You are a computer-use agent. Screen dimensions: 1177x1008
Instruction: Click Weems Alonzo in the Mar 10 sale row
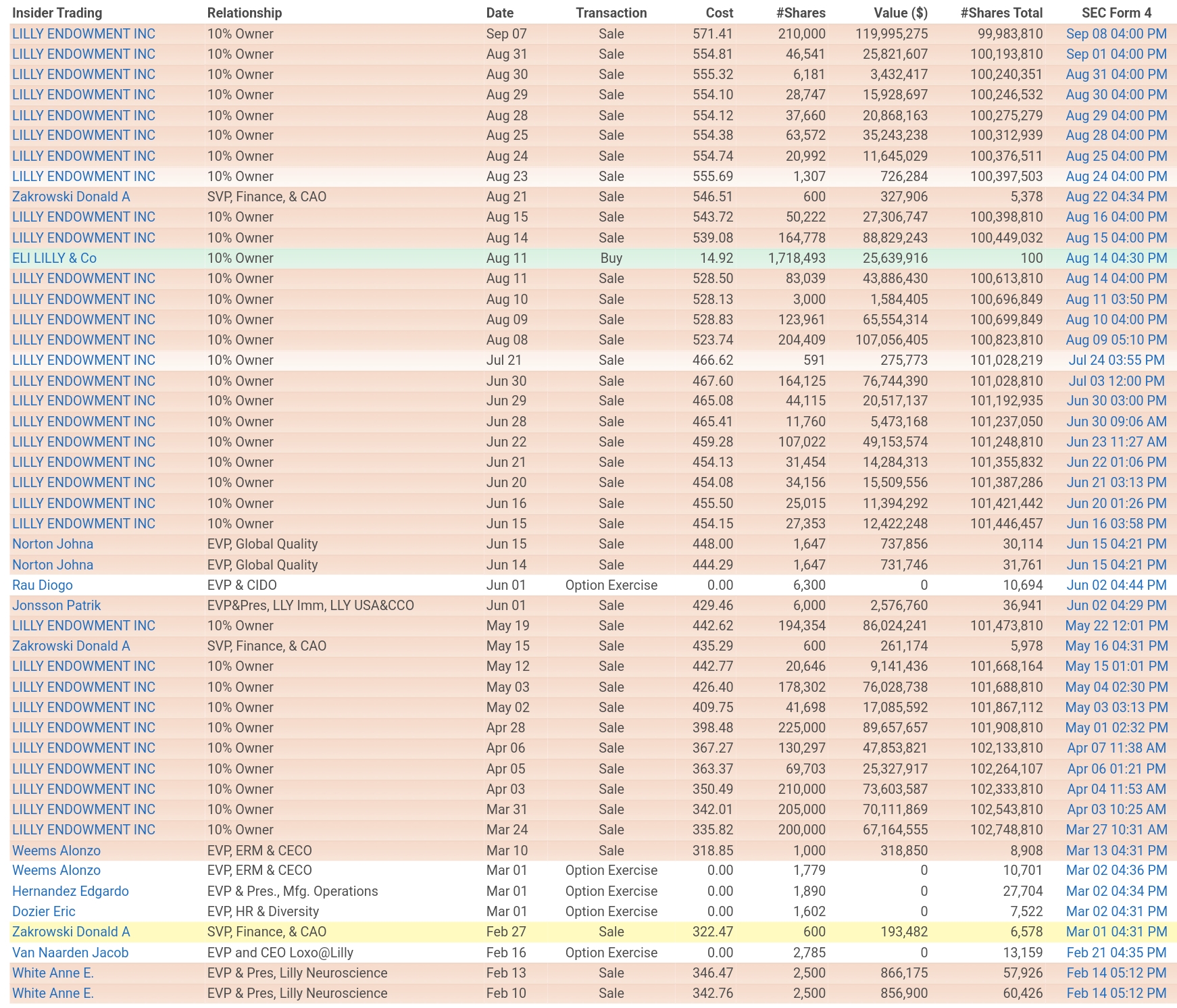[x=57, y=851]
